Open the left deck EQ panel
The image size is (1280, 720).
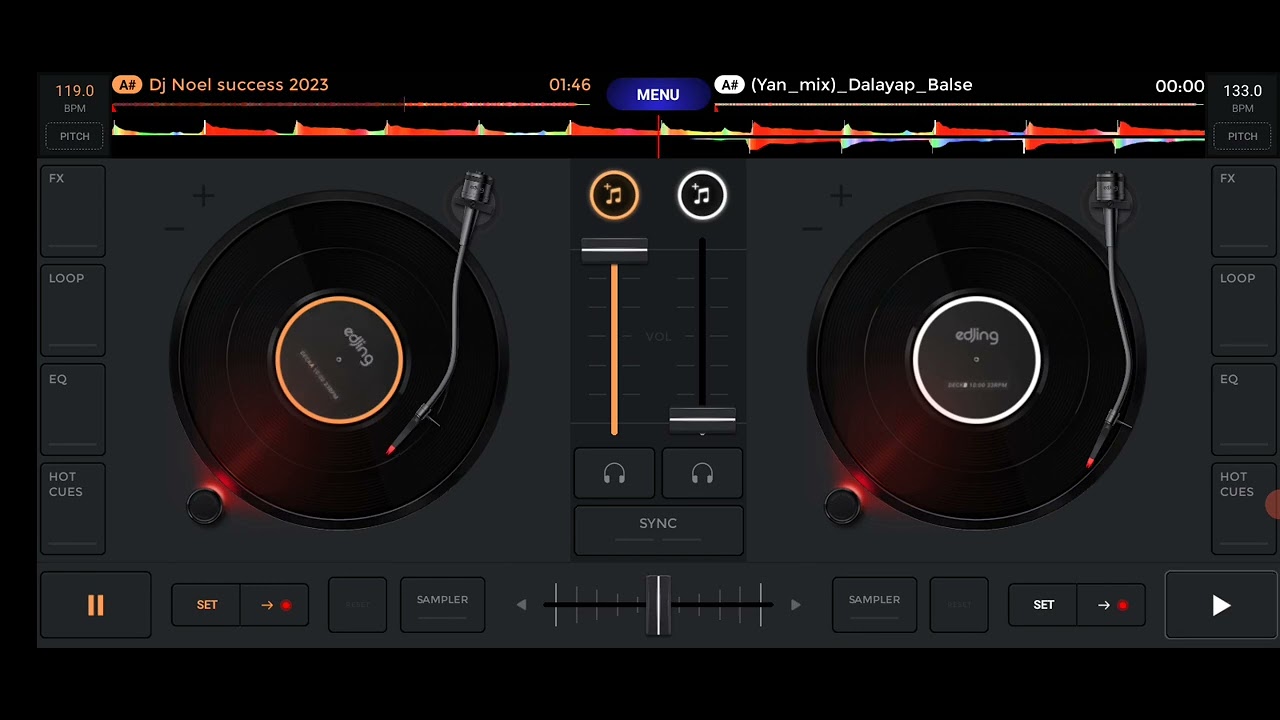coord(73,411)
